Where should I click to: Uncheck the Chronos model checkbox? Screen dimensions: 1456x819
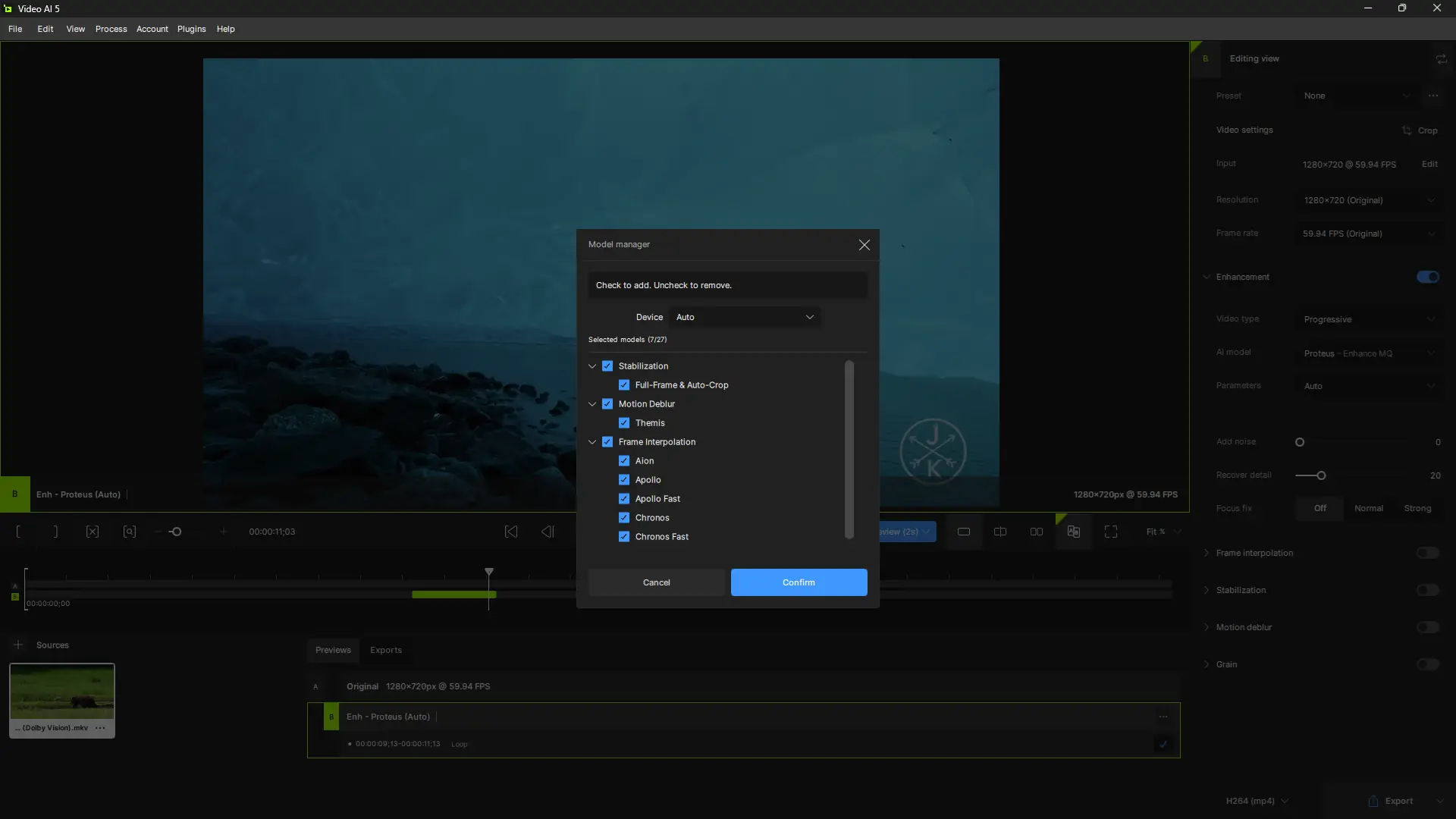pyautogui.click(x=624, y=518)
